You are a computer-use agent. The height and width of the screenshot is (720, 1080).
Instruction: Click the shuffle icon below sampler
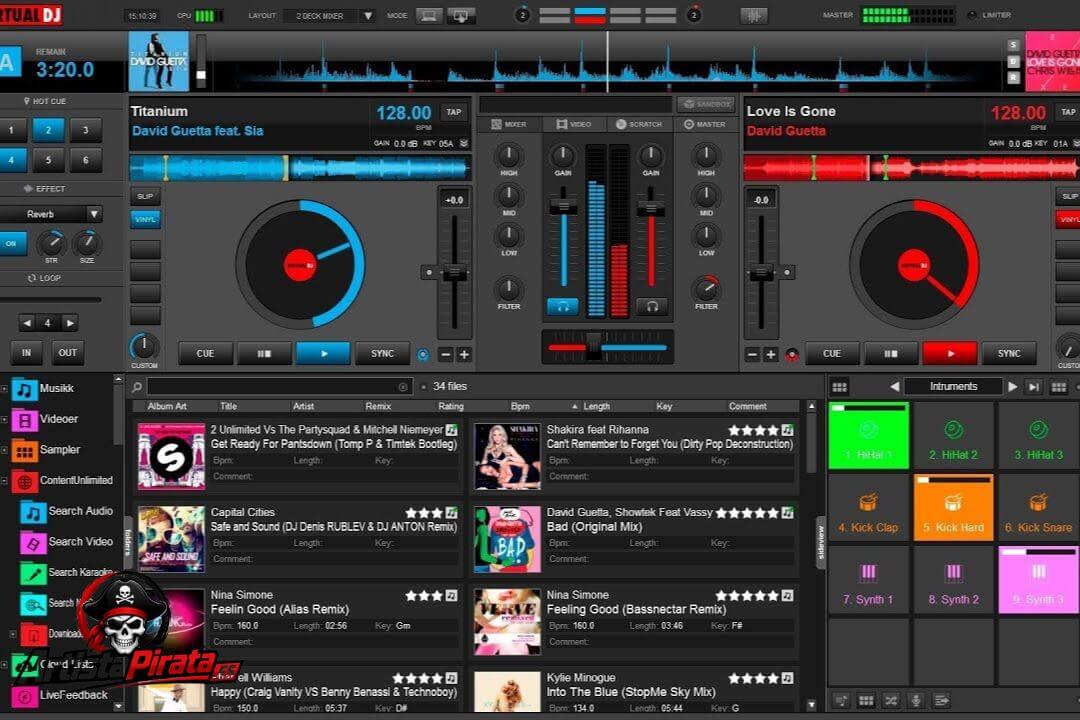coord(891,701)
